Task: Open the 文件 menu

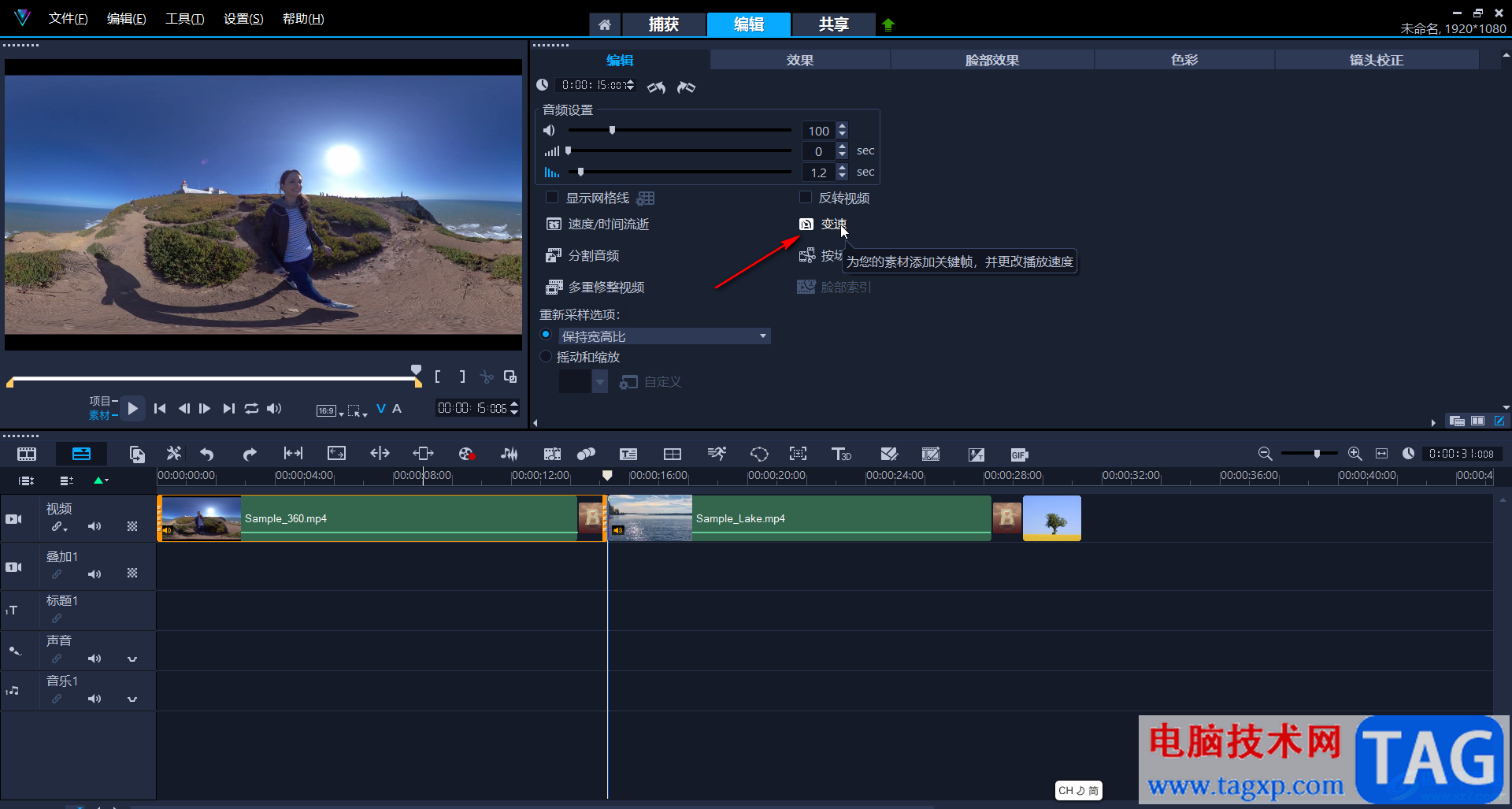Action: (x=68, y=19)
